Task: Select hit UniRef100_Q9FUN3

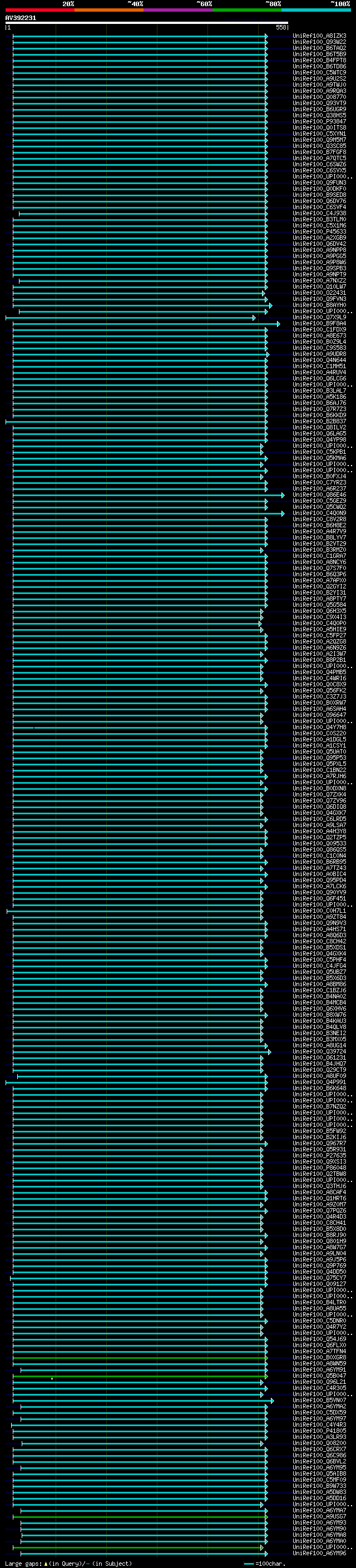Action: 319,182
